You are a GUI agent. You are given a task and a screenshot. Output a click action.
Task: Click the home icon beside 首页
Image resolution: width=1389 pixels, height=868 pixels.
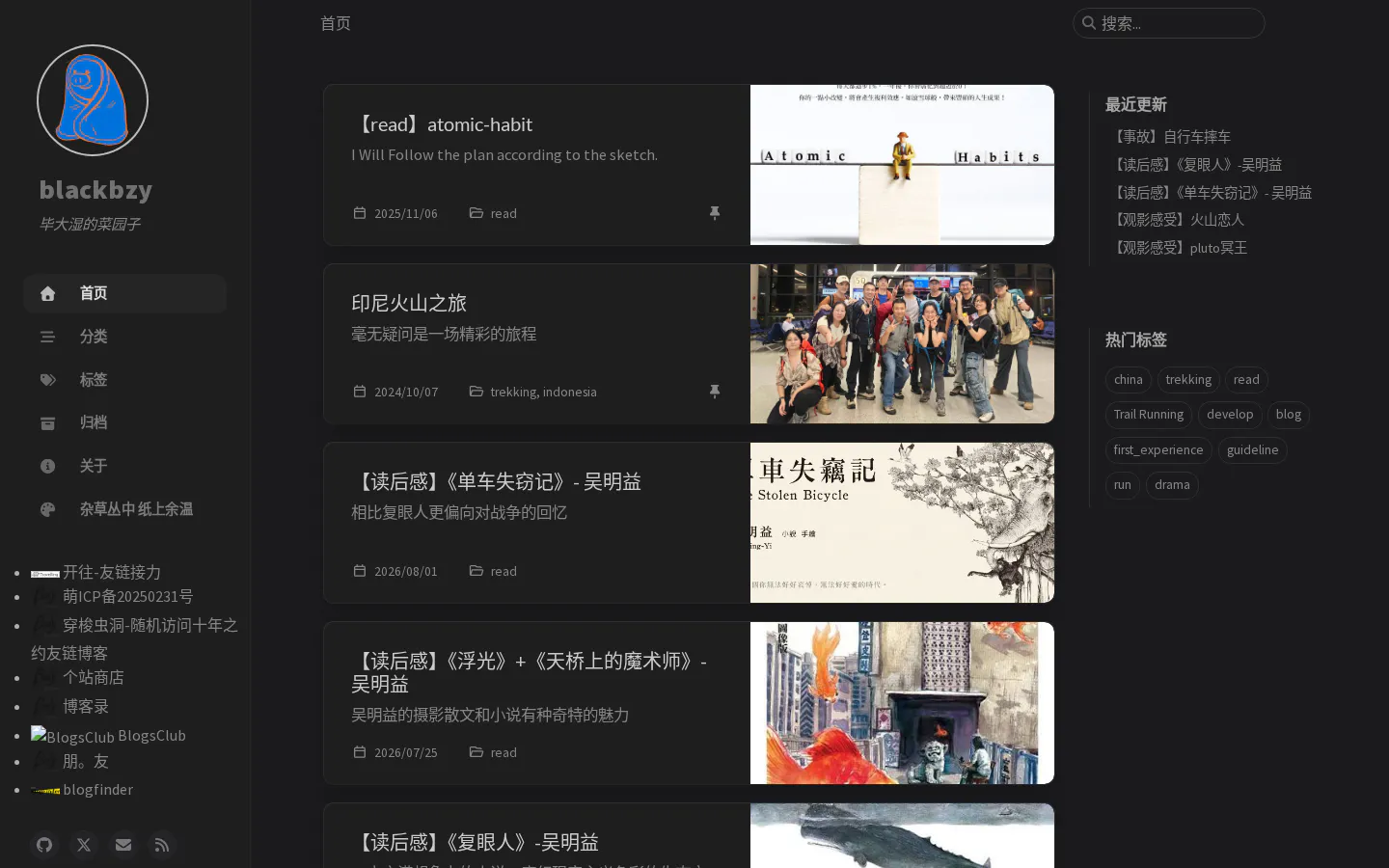coord(47,293)
